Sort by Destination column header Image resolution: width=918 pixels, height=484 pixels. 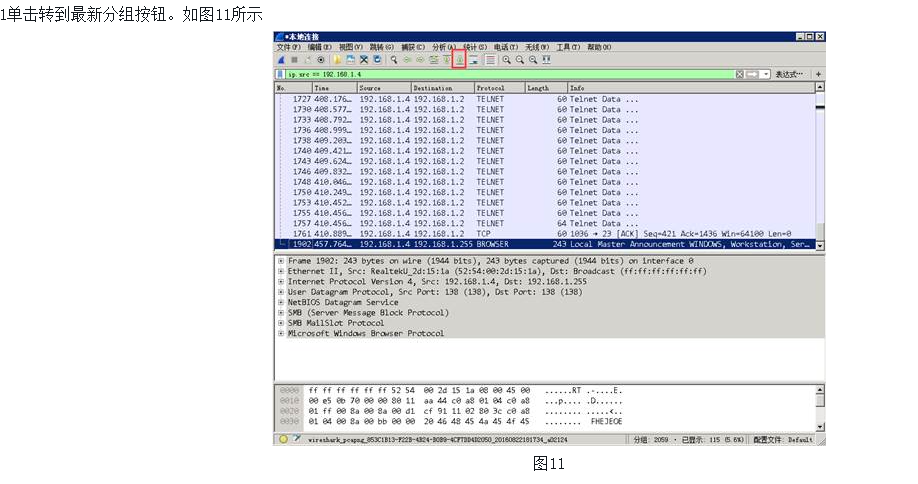click(443, 88)
